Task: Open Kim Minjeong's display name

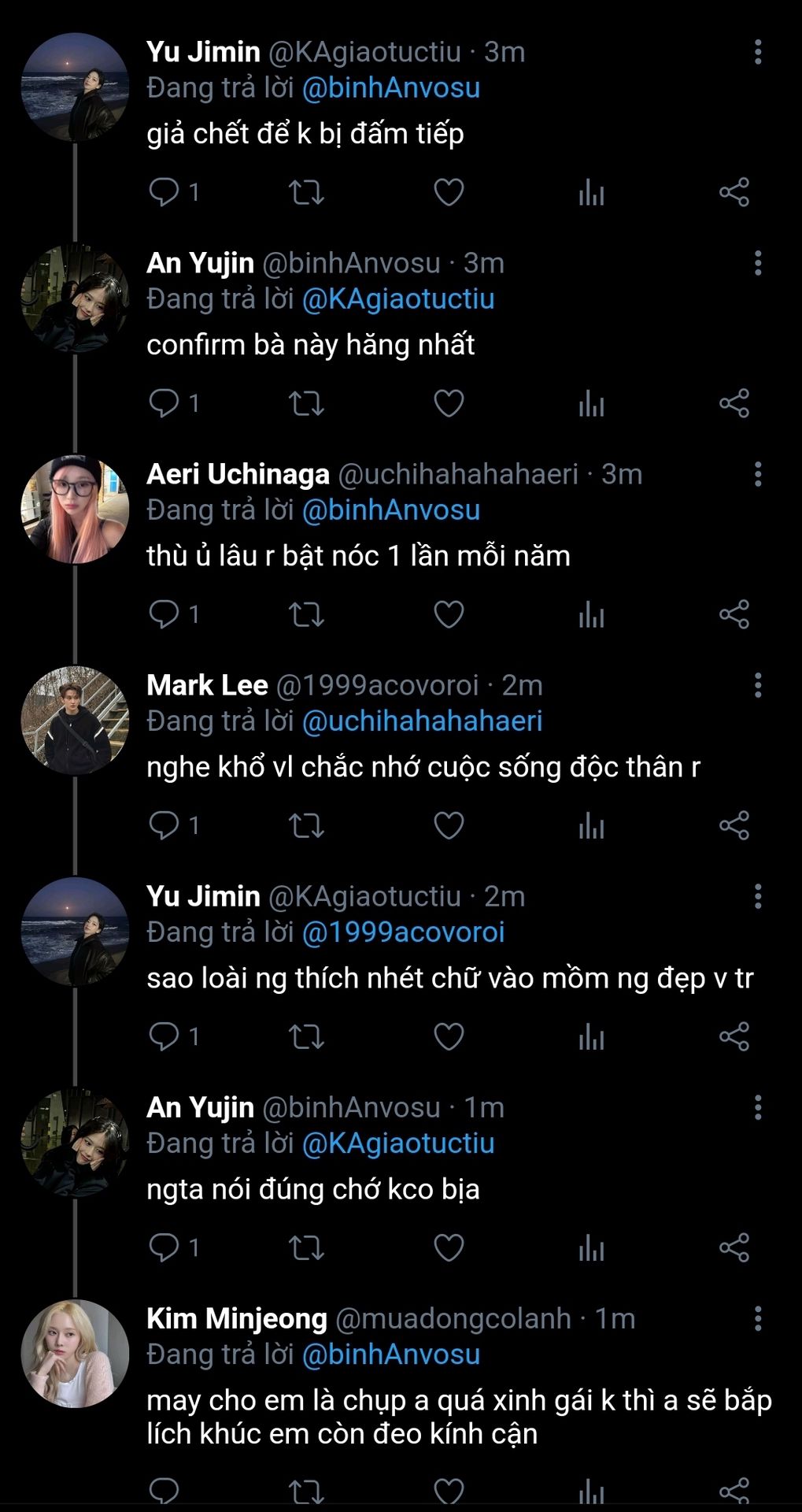Action: pyautogui.click(x=237, y=1318)
